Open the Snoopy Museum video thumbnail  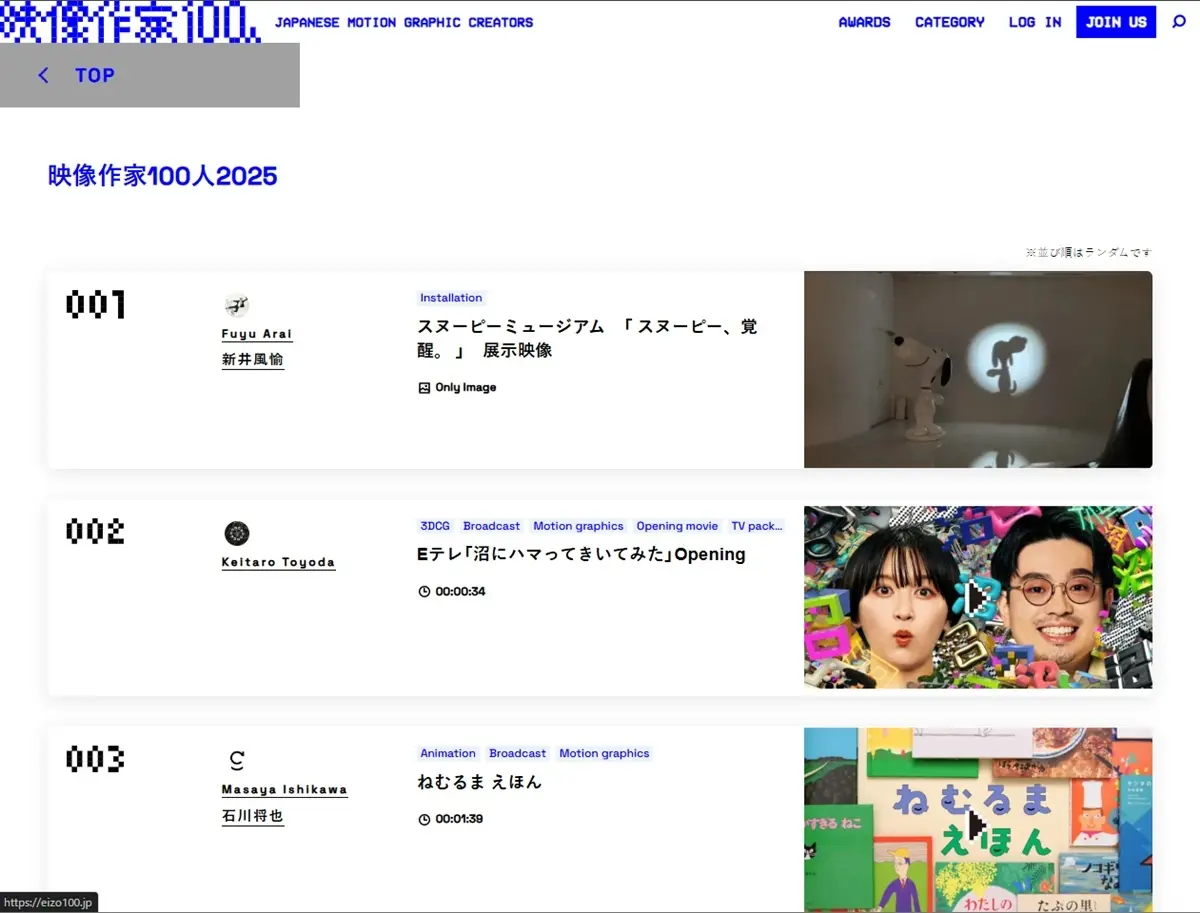tap(977, 369)
